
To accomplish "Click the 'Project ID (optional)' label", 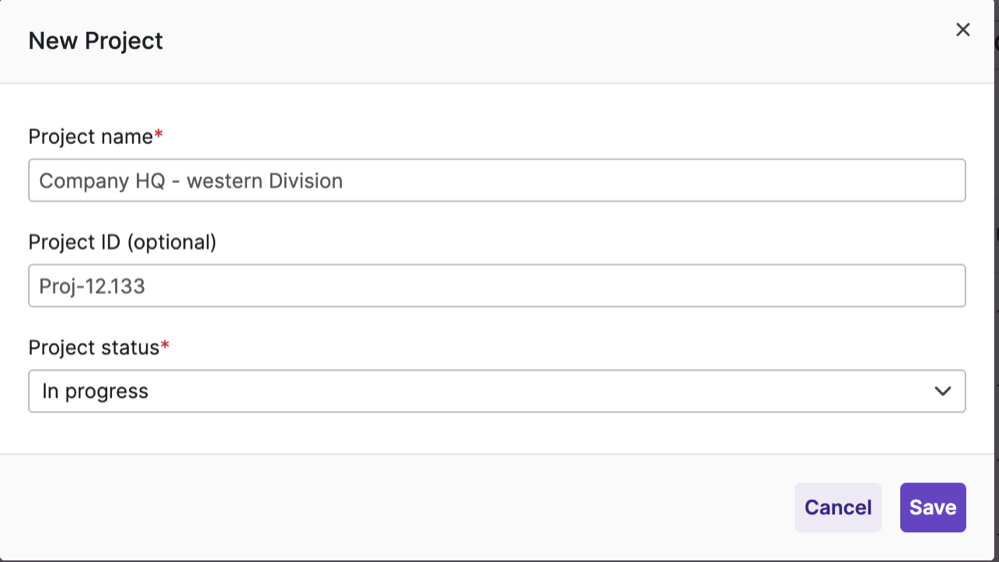I will (122, 242).
